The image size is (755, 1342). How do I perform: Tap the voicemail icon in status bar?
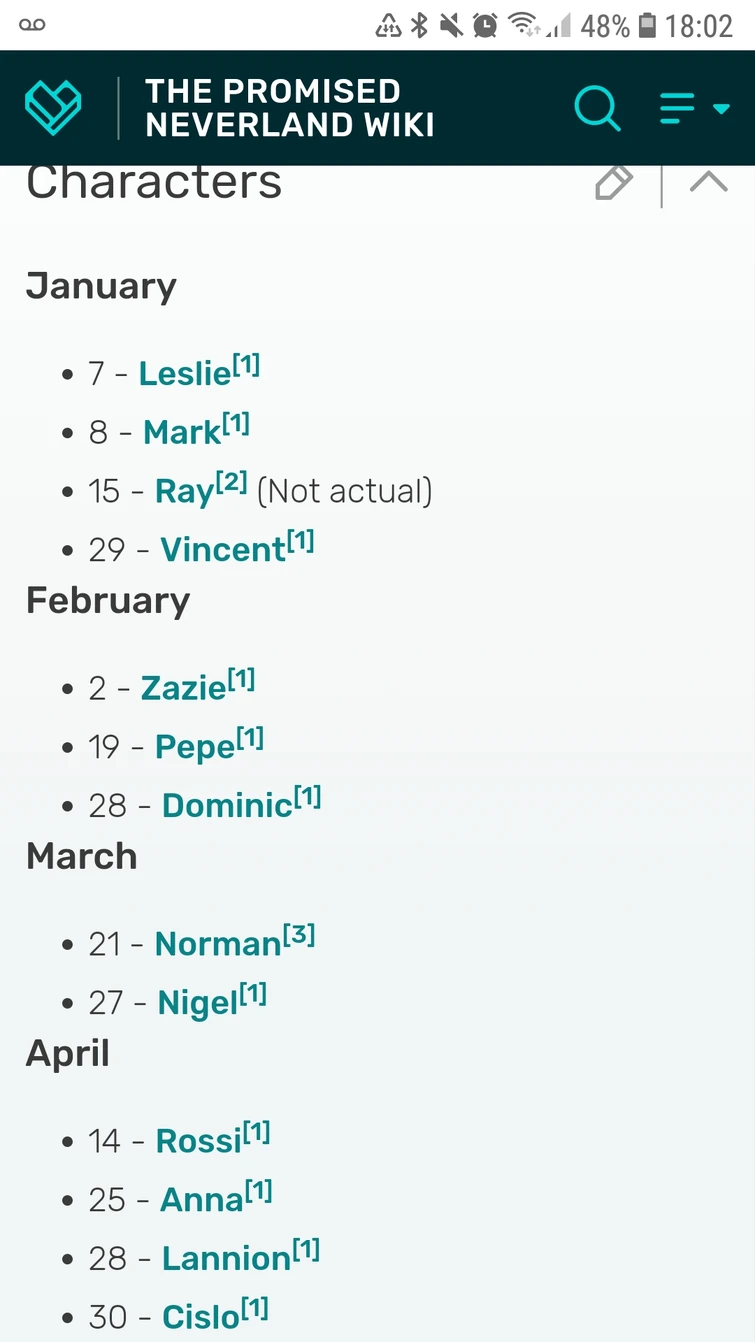pyautogui.click(x=32, y=25)
